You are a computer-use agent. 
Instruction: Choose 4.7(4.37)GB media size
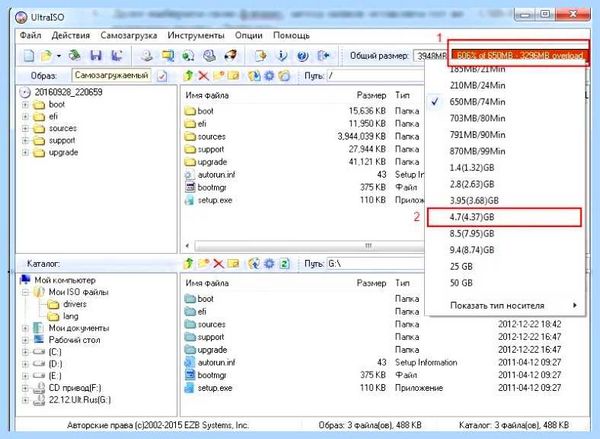click(x=505, y=217)
